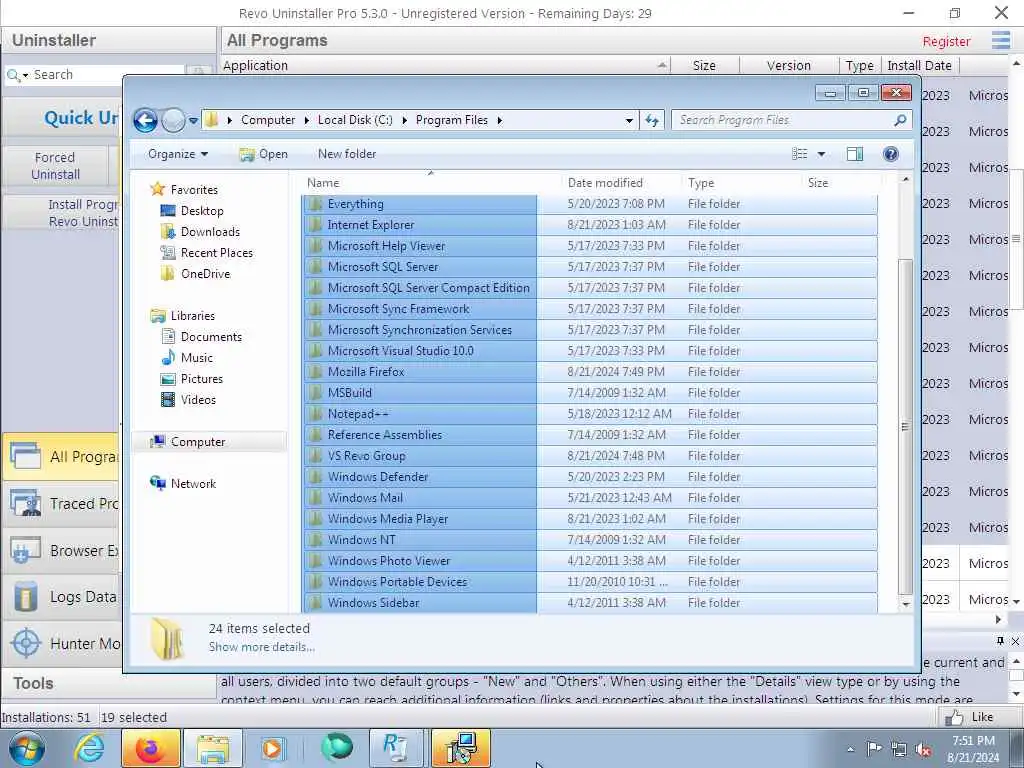Sort Revo list by Application column
The image size is (1024, 768).
(447, 65)
